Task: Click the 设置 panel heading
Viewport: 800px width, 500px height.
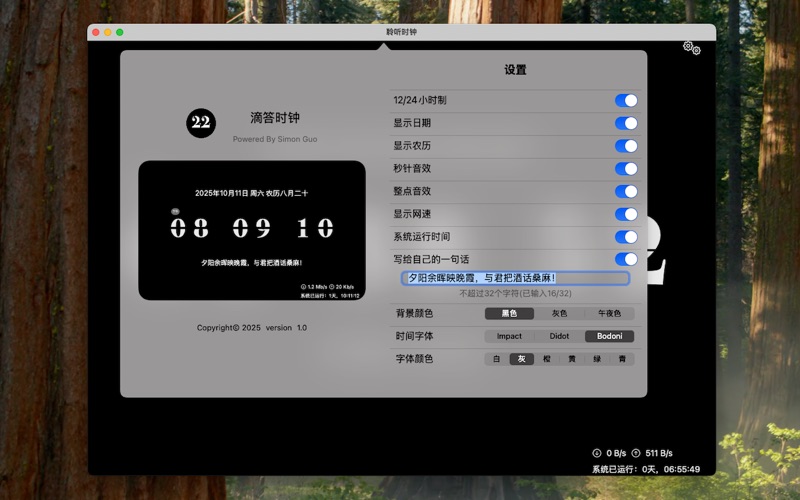Action: (x=515, y=70)
